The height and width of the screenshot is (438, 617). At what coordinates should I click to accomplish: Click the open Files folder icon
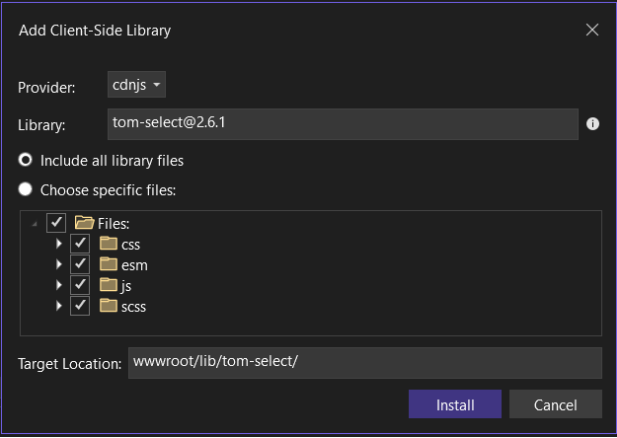tap(84, 223)
